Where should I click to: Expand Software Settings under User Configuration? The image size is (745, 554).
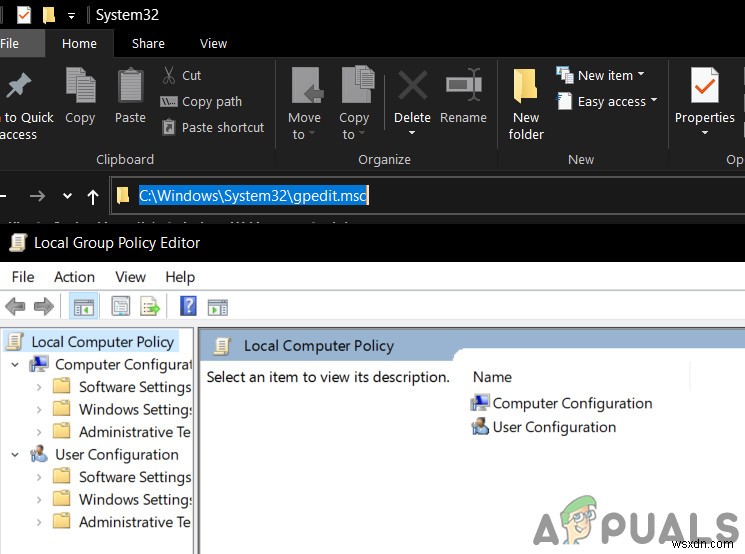pyautogui.click(x=39, y=477)
